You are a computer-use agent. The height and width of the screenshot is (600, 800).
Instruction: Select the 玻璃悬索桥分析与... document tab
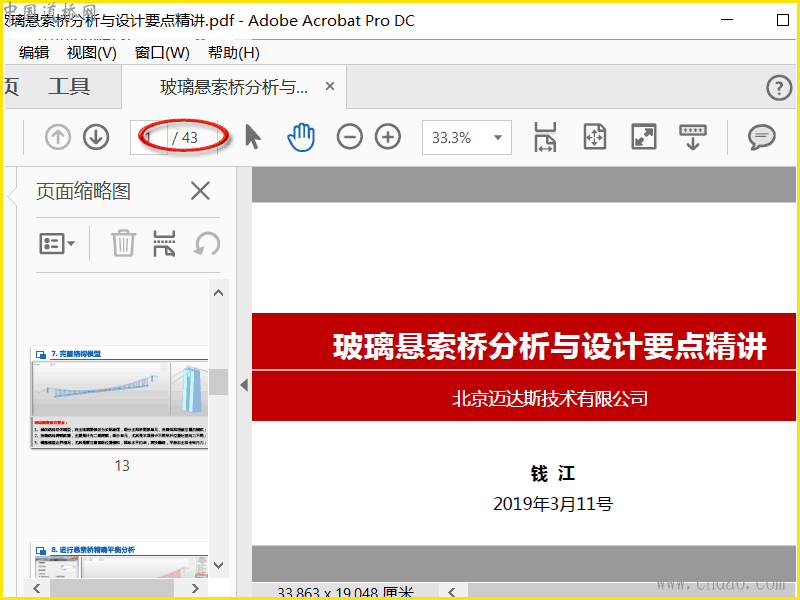234,87
